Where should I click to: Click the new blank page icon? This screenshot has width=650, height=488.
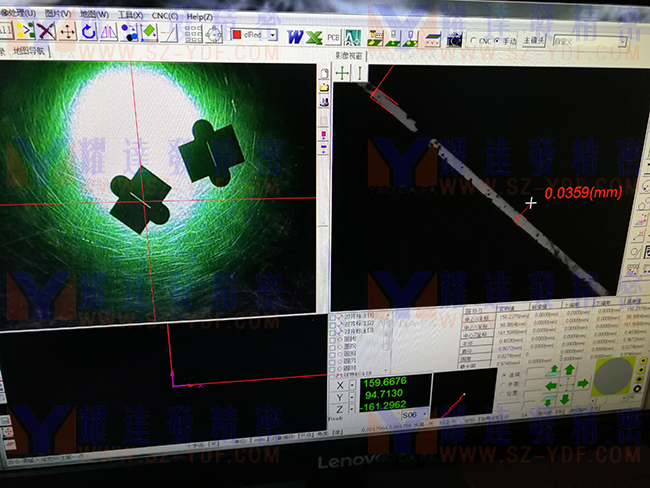tap(324, 74)
